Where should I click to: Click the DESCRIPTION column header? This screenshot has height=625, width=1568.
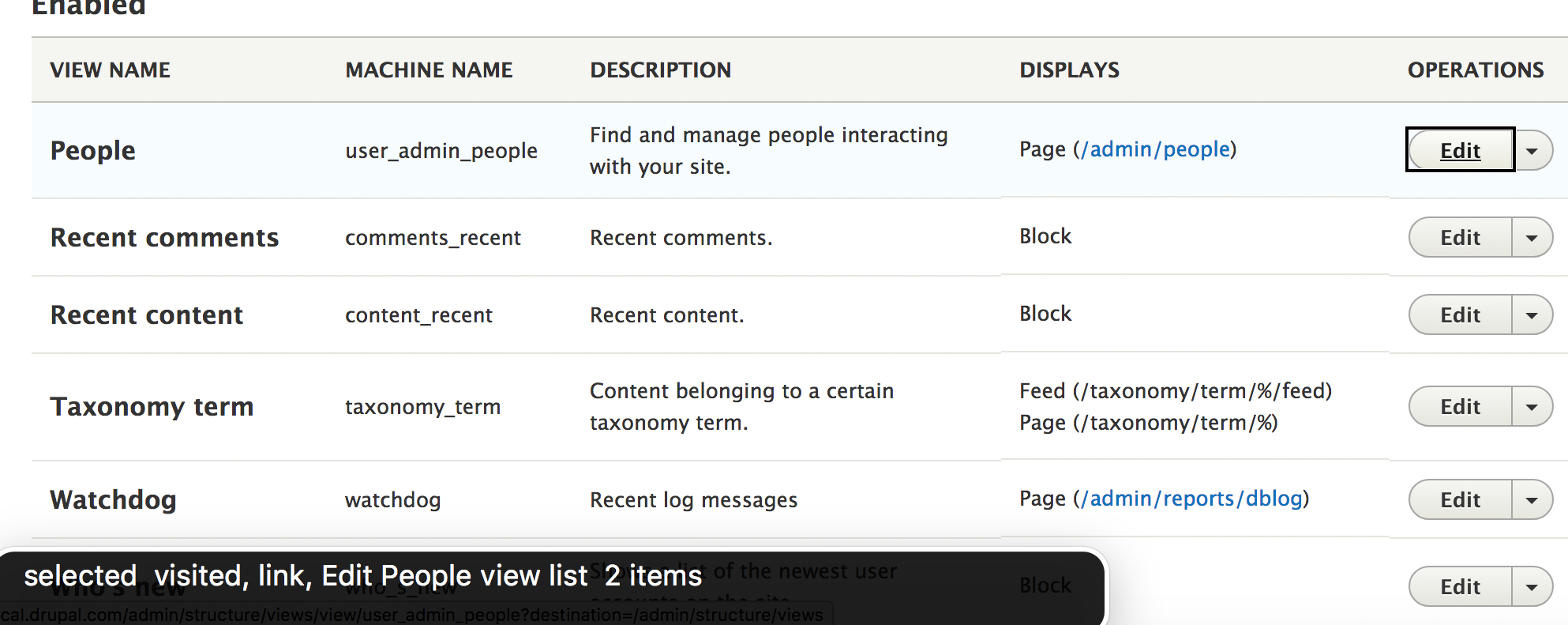tap(660, 70)
